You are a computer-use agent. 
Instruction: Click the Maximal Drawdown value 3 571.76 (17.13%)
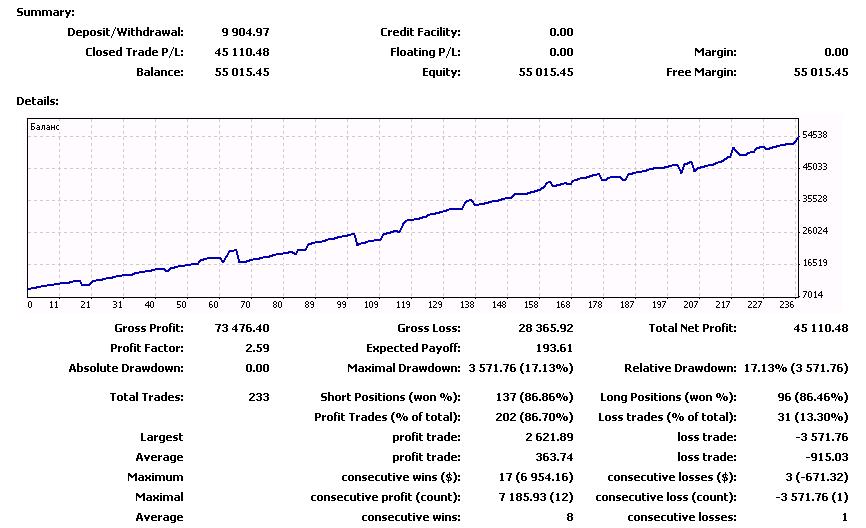coord(521,368)
